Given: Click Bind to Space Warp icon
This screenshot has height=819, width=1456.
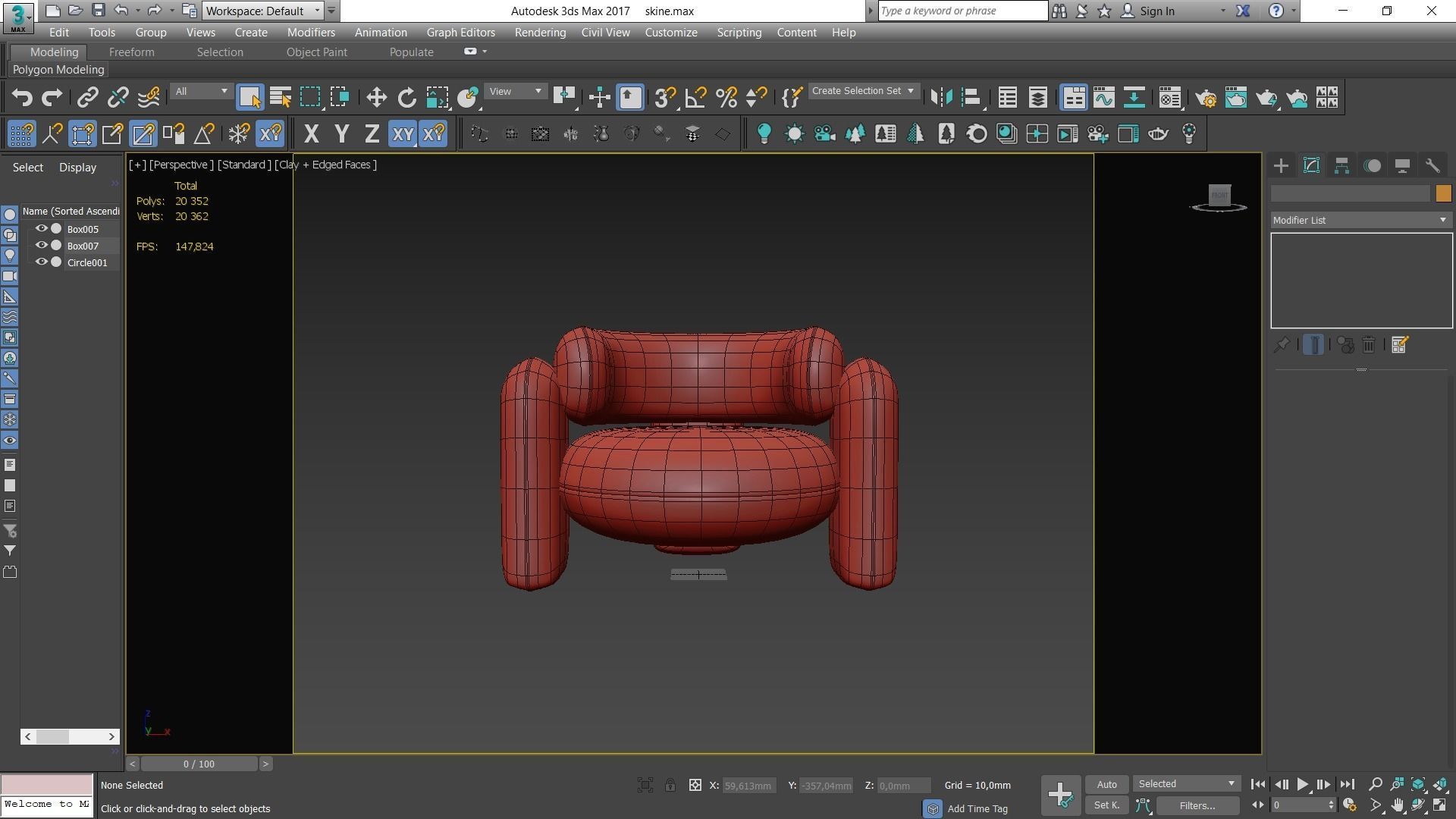Looking at the screenshot, I should point(149,98).
